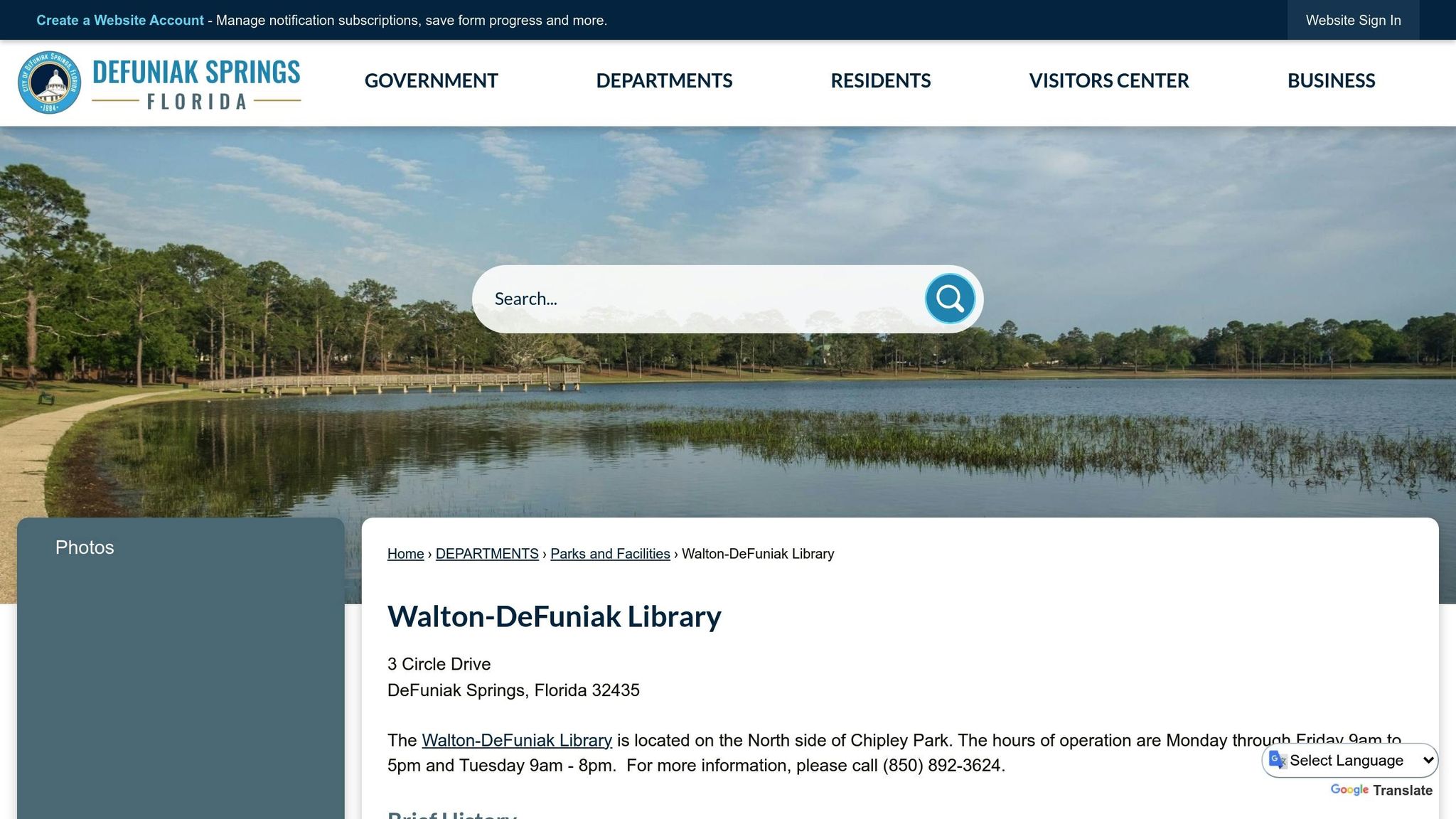The image size is (1456, 819).
Task: Open the GOVERNMENT menu
Action: point(431,81)
